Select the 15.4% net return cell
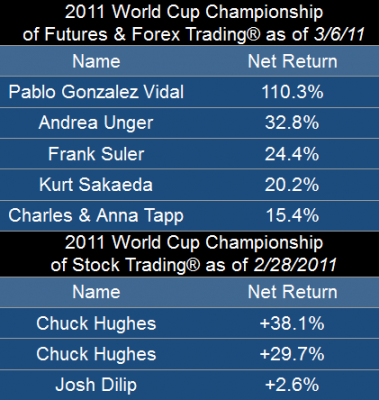The image size is (379, 400). click(292, 216)
